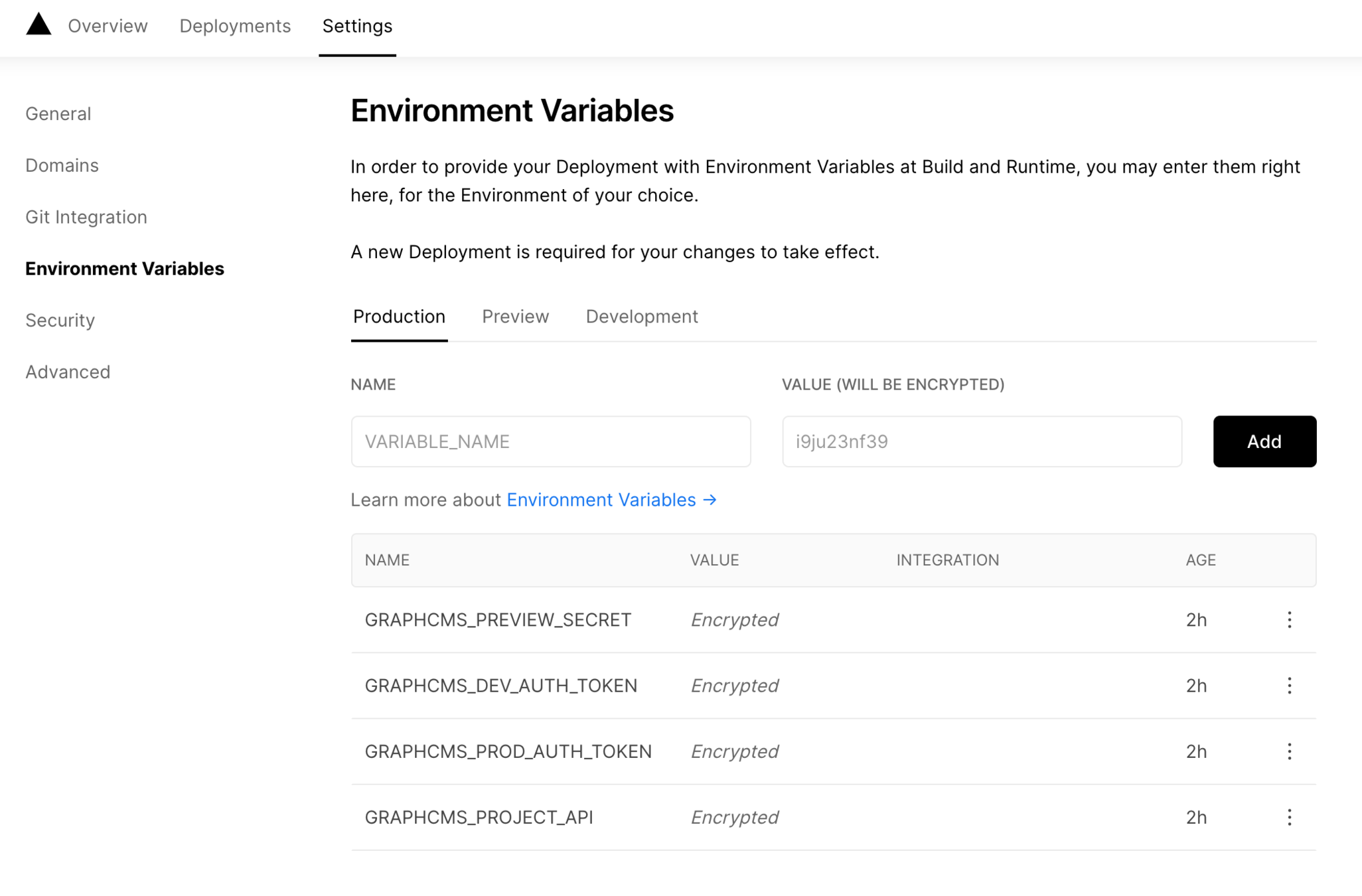The image size is (1362, 896).
Task: Open Domains settings in sidebar
Action: tap(62, 165)
